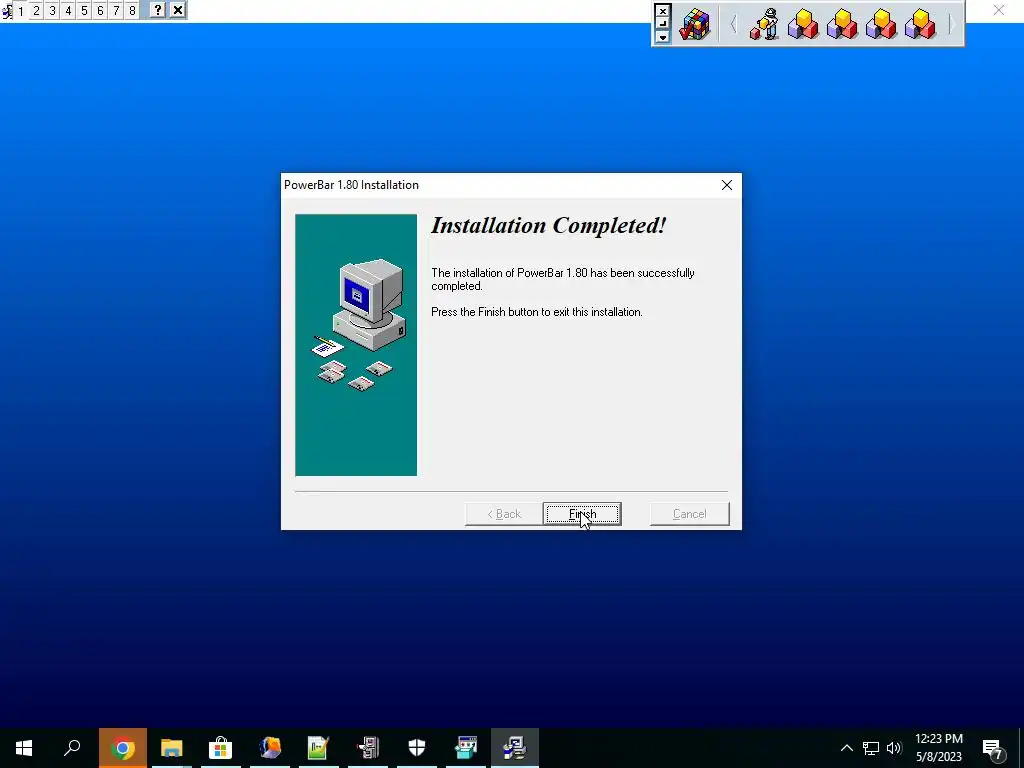Click the PowerBar dock corner button
The width and height of the screenshot is (1024, 768).
[662, 24]
